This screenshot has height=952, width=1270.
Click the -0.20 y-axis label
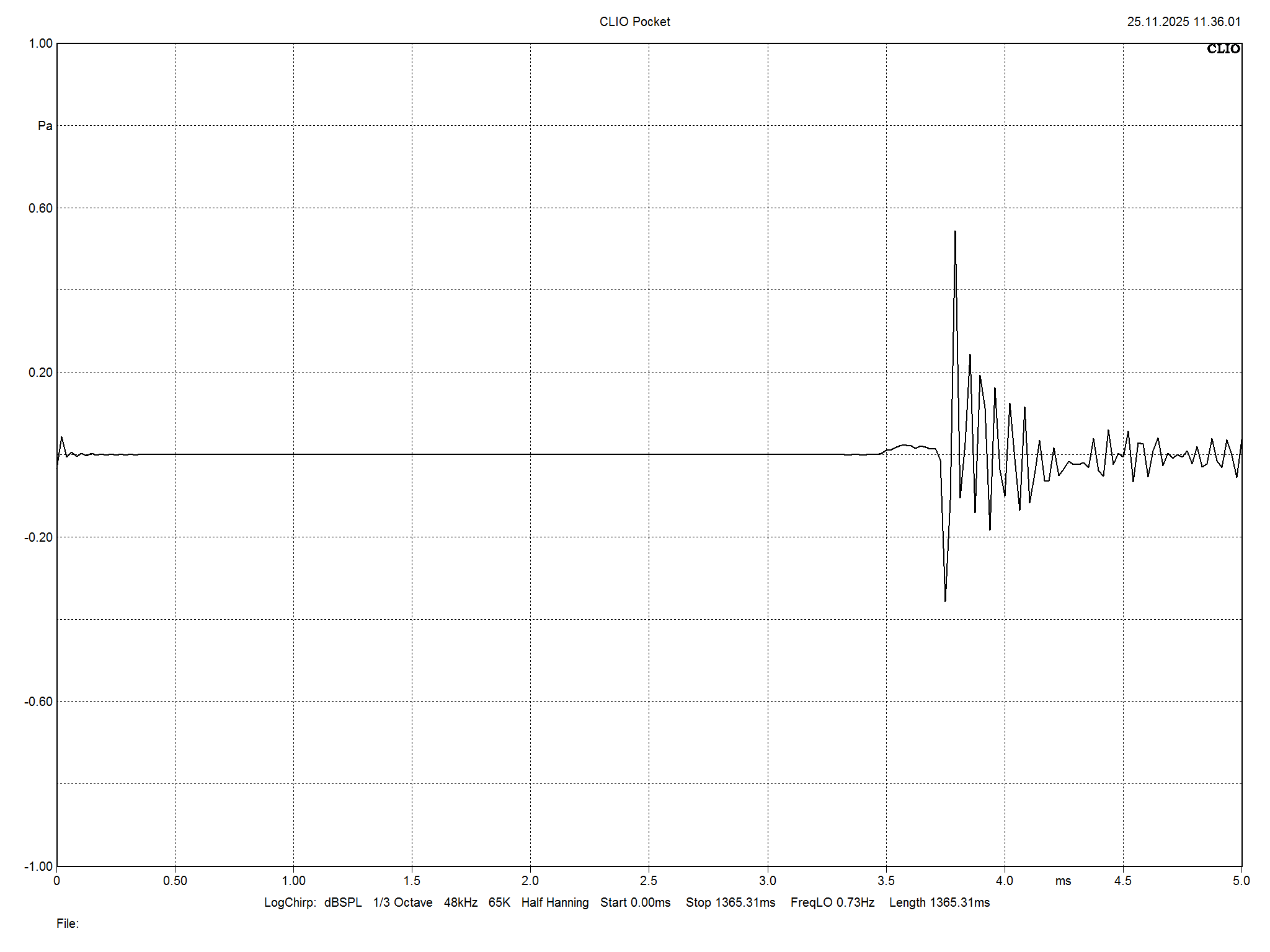pos(38,537)
